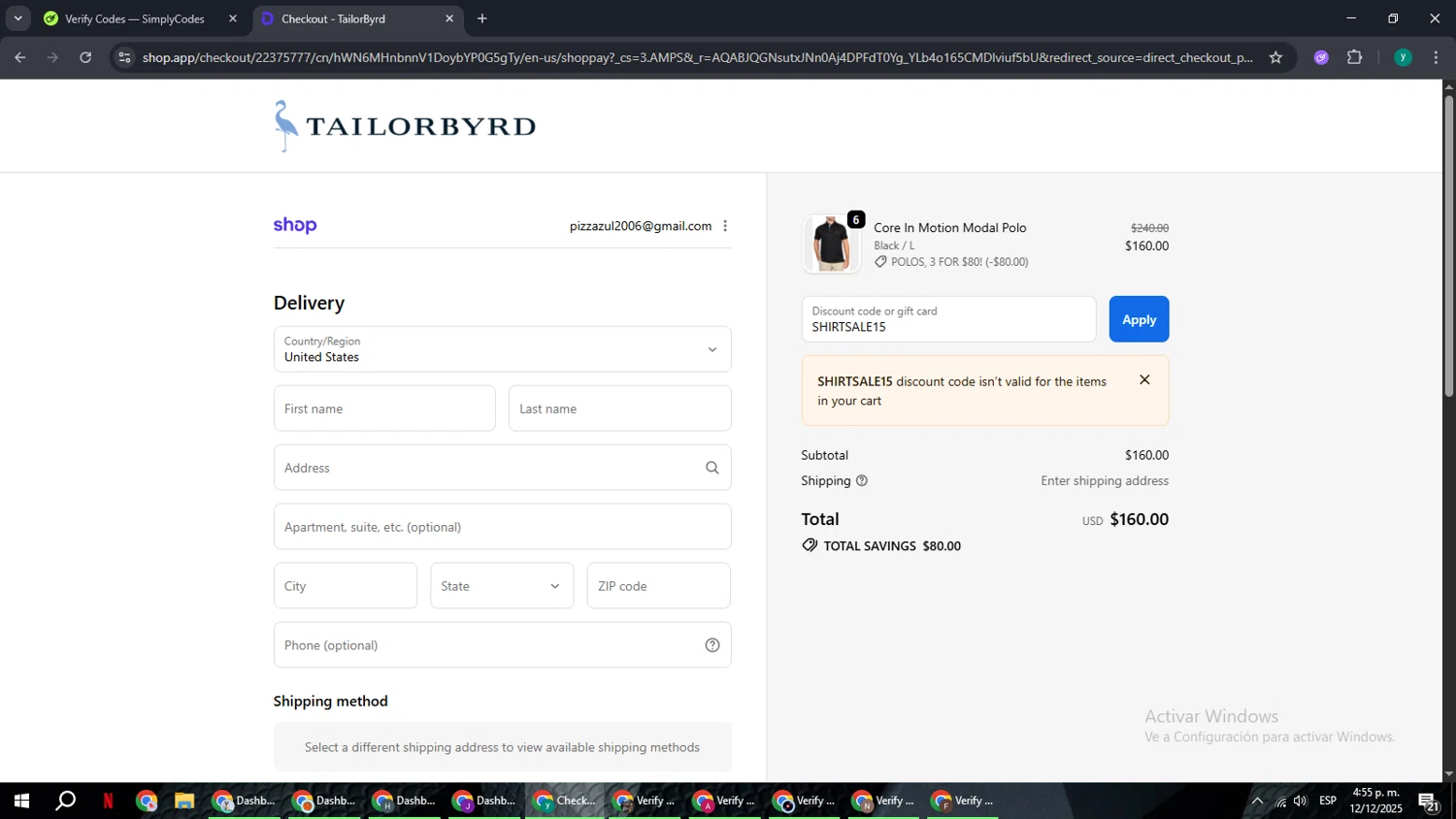This screenshot has width=1456, height=819.
Task: Launch Netflix from the taskbar
Action: [108, 801]
